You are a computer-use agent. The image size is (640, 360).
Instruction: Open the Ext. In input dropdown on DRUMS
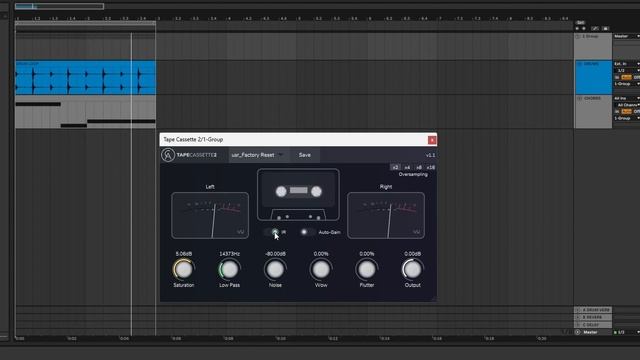pyautogui.click(x=627, y=64)
